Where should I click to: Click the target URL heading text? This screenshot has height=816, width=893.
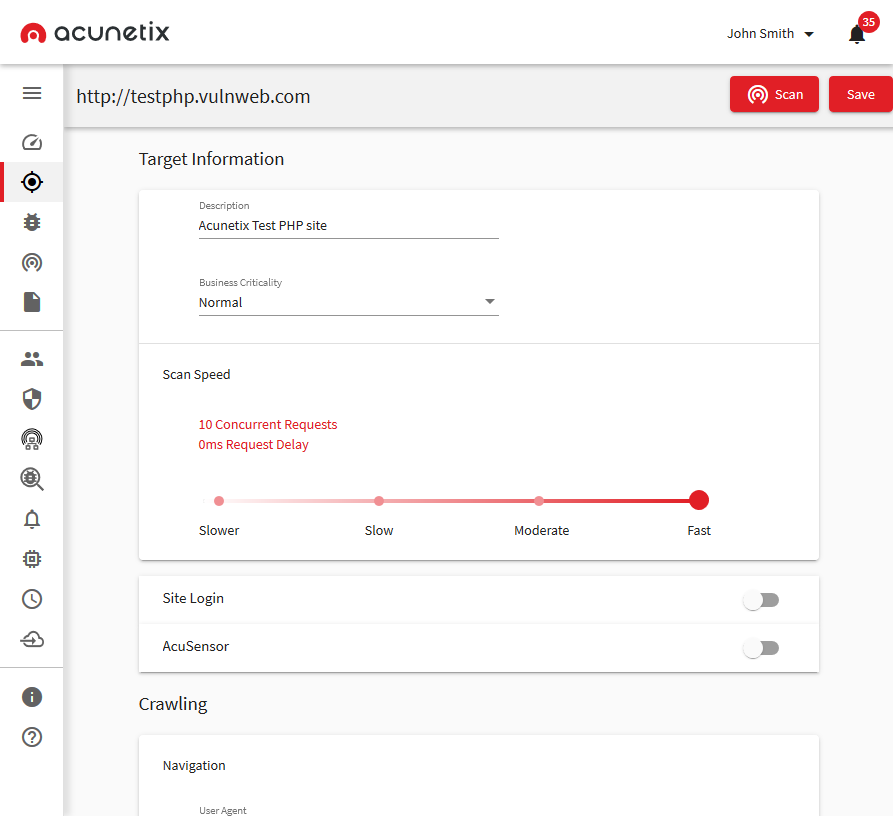pyautogui.click(x=193, y=96)
